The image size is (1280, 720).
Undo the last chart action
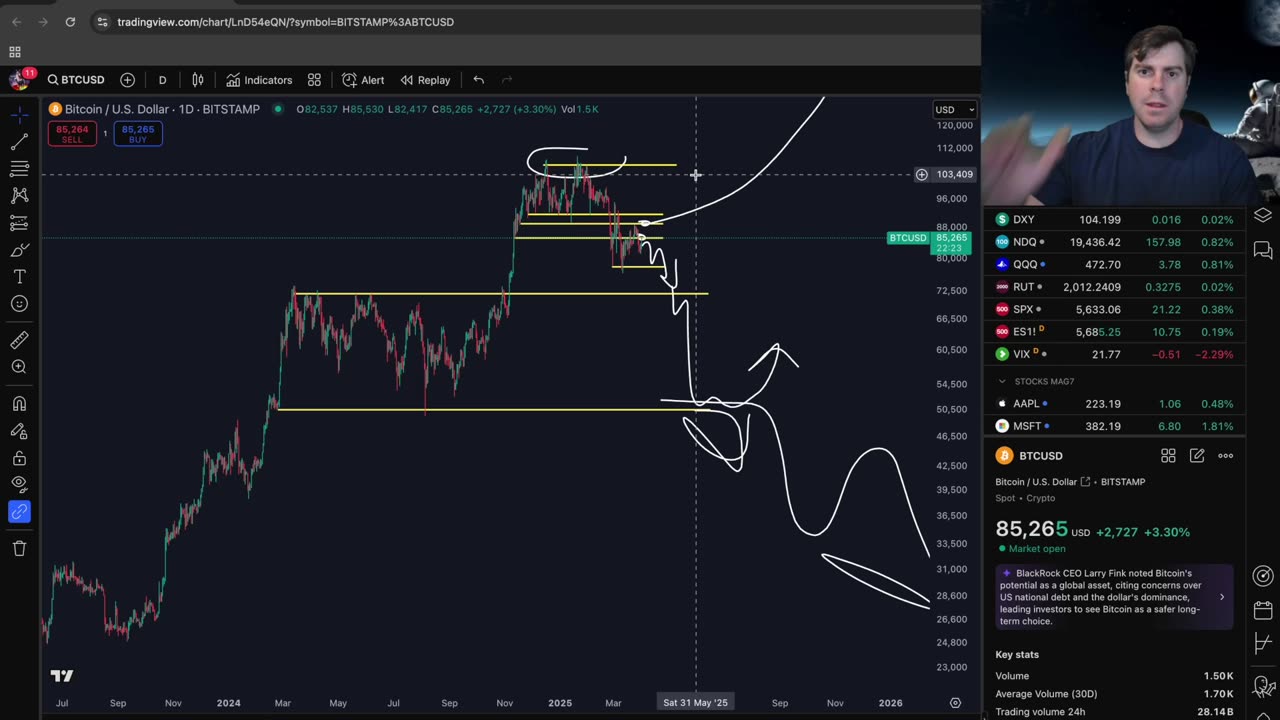point(478,80)
